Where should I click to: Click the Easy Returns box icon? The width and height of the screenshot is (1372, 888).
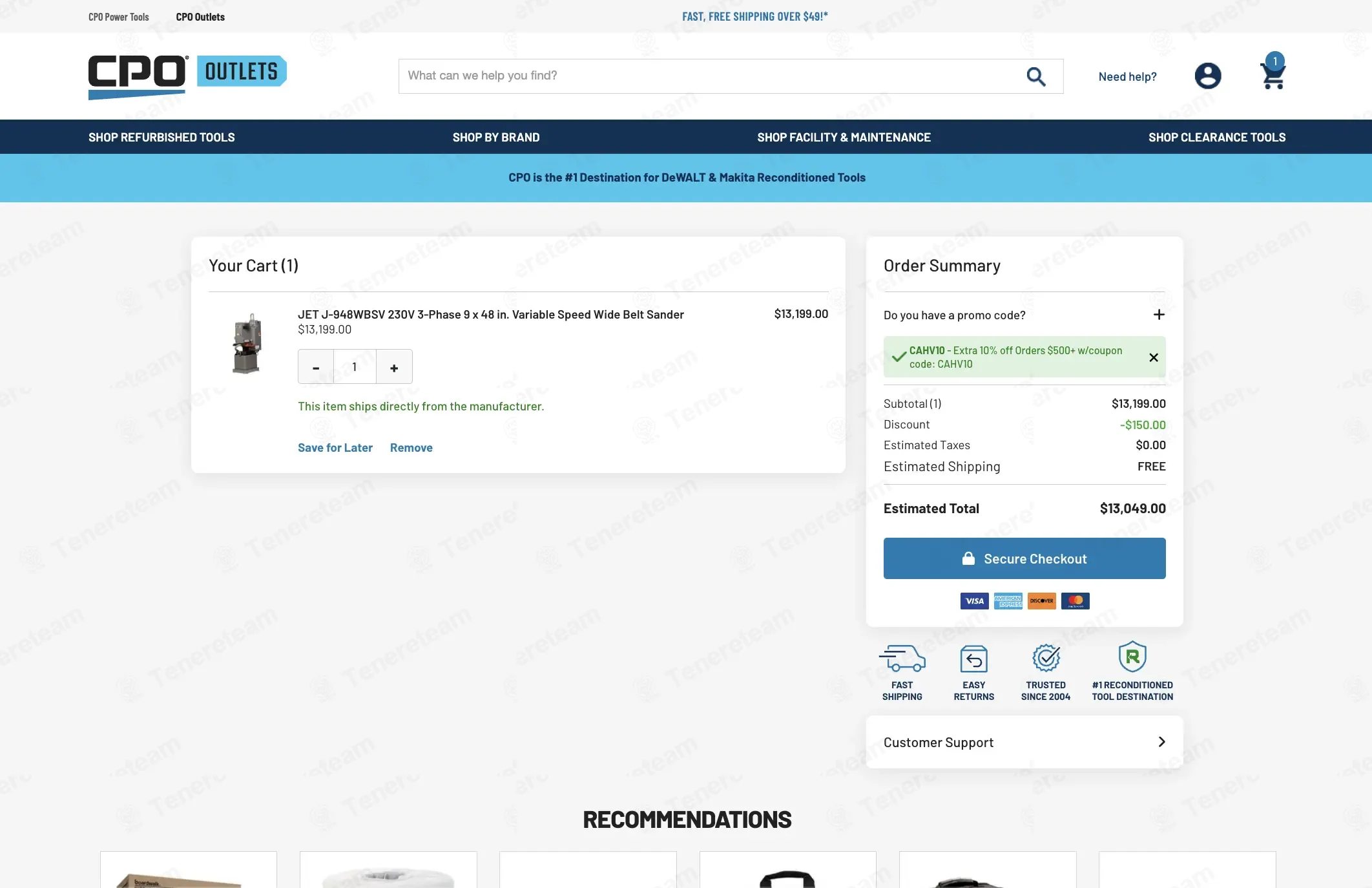974,659
